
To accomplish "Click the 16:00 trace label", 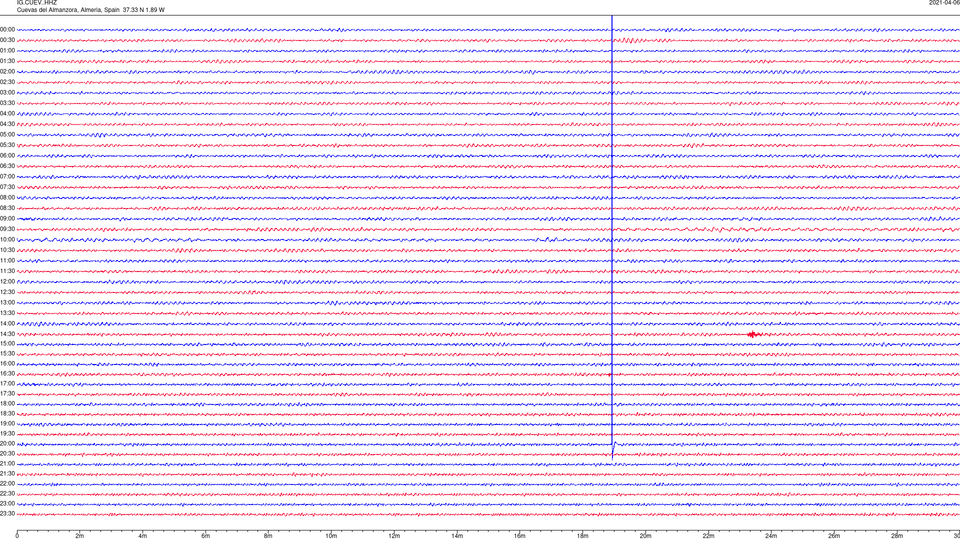I will pyautogui.click(x=7, y=364).
